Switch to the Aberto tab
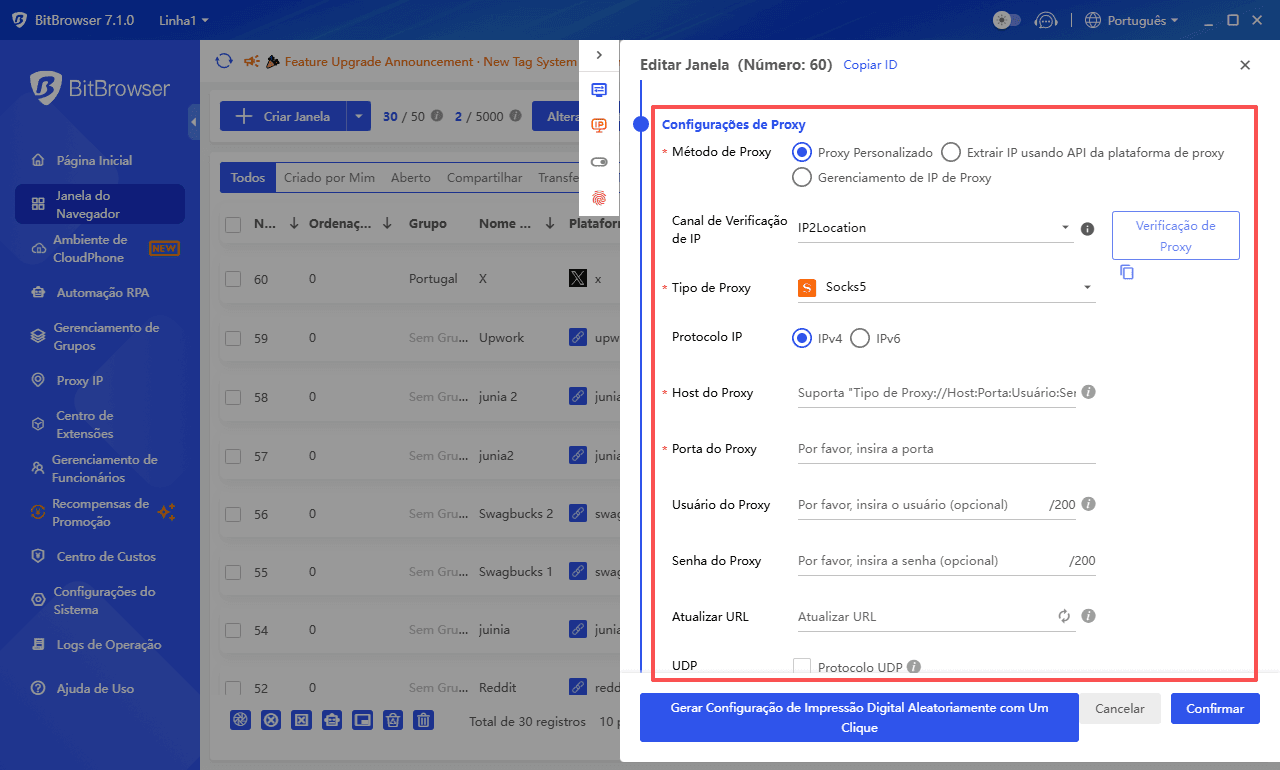This screenshot has width=1280, height=770. pyautogui.click(x=410, y=177)
